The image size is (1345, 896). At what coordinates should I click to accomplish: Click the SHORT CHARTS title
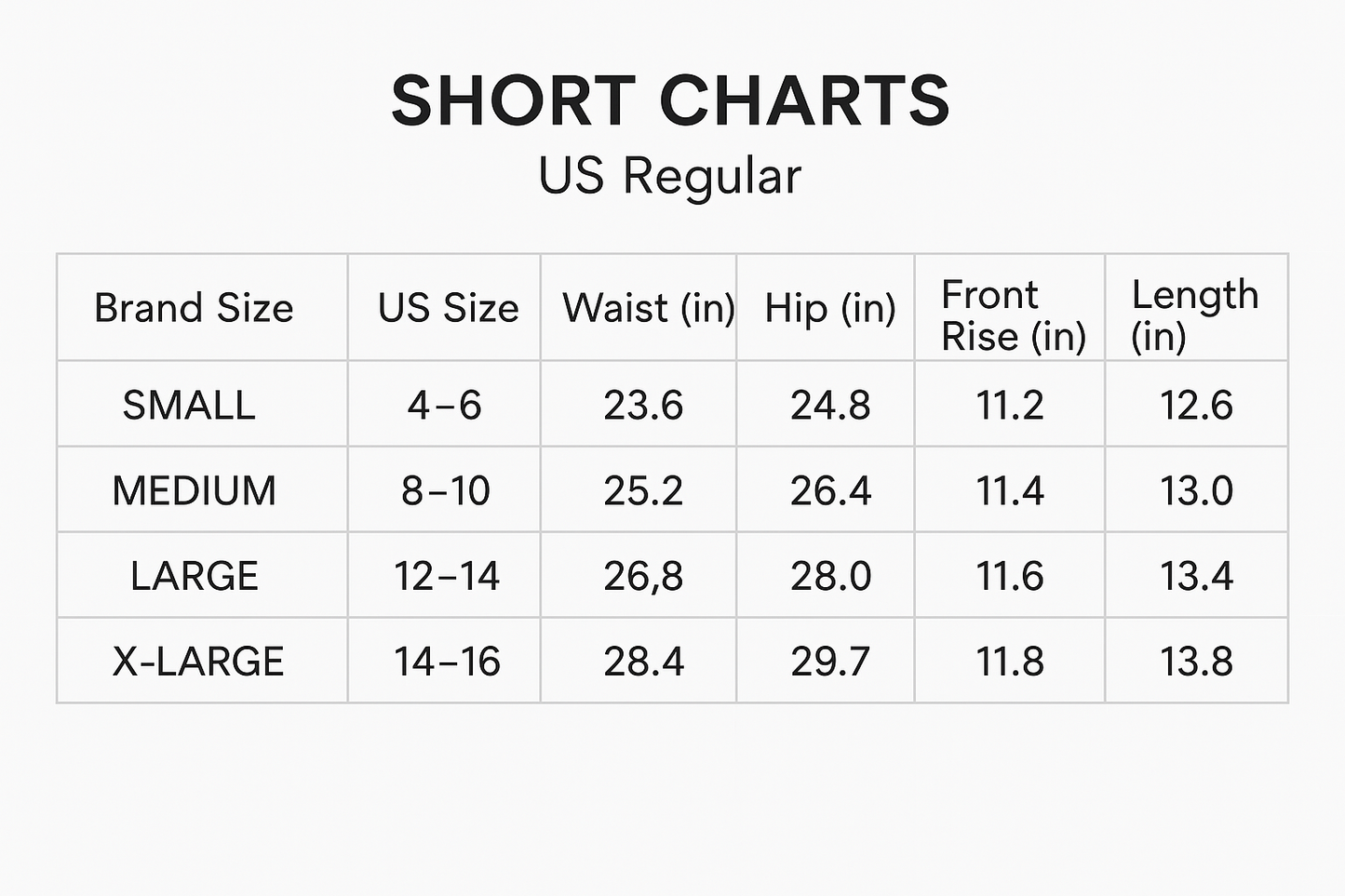tap(670, 100)
